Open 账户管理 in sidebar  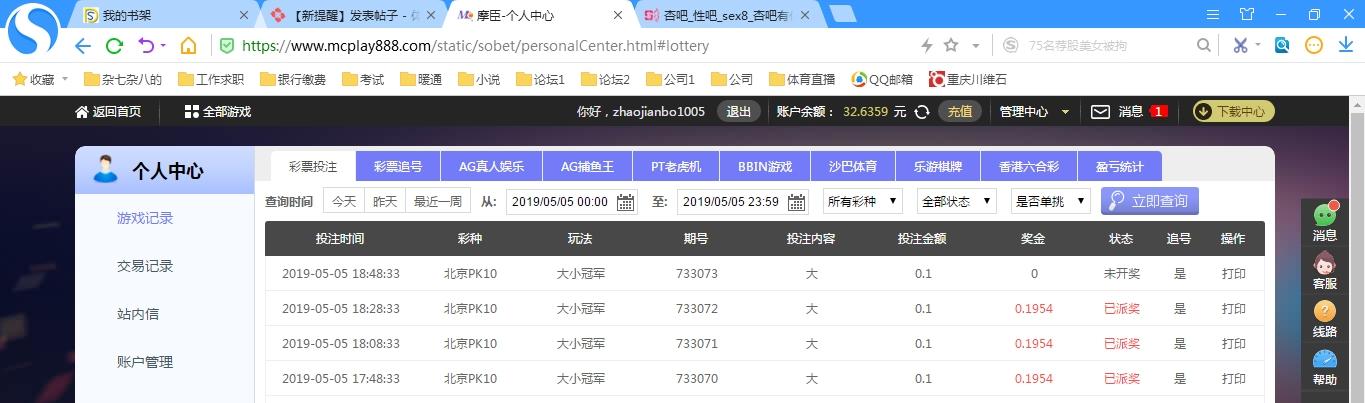(x=145, y=362)
